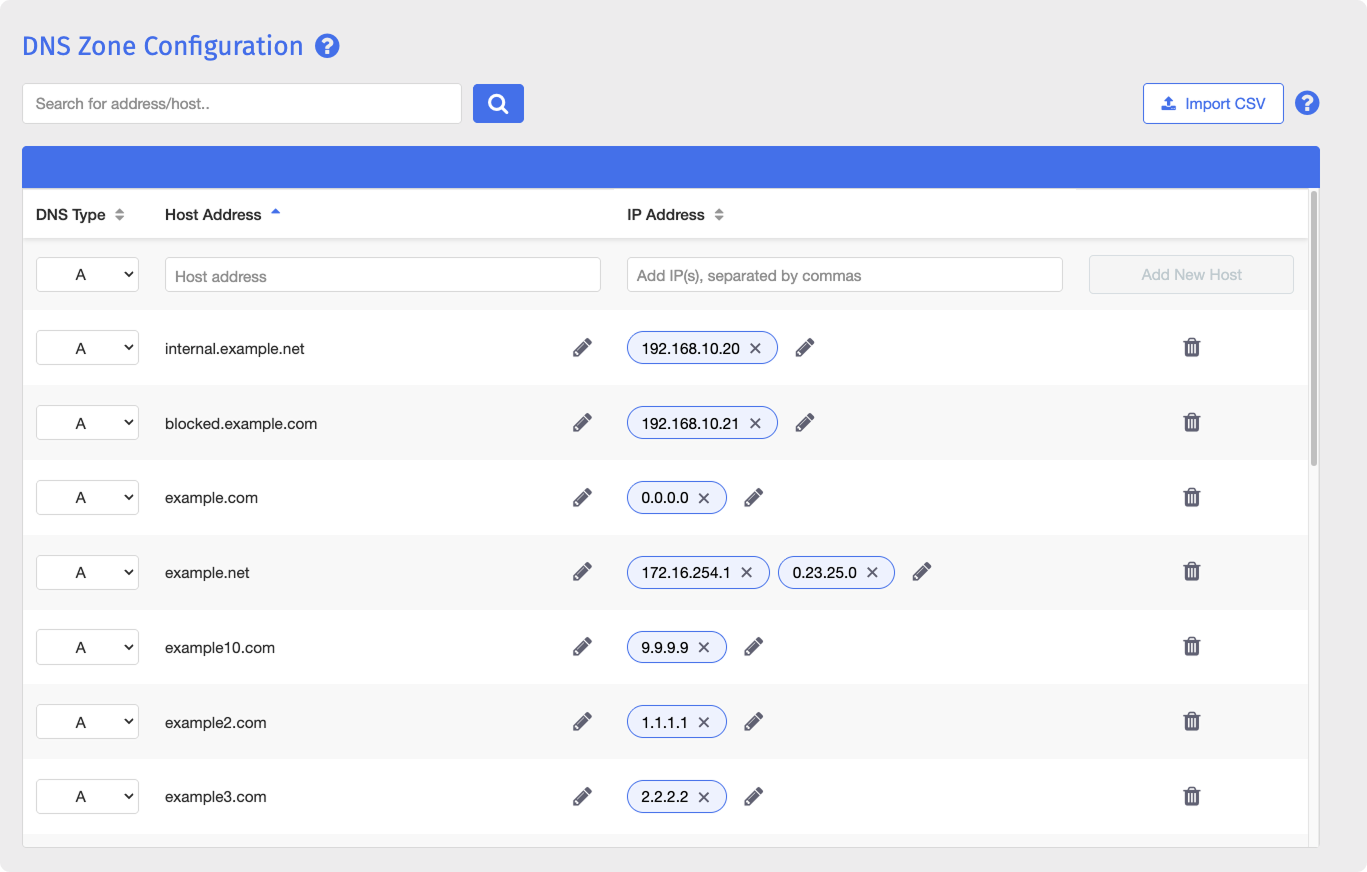Remove IP 172.16.254.1 tag
1367x872 pixels.
[x=746, y=573]
